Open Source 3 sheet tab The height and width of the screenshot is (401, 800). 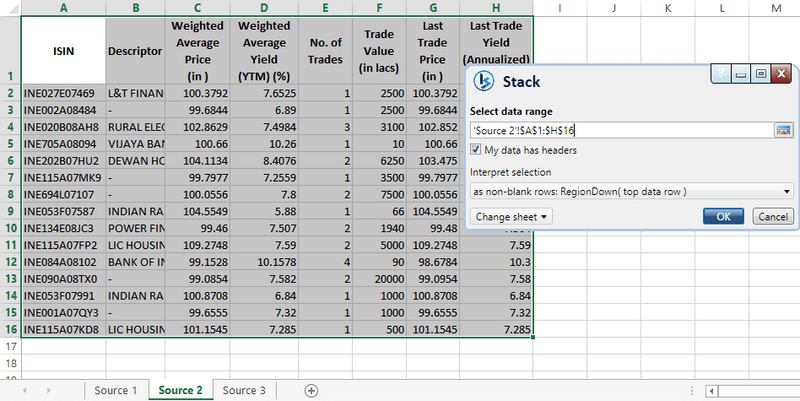(x=244, y=390)
